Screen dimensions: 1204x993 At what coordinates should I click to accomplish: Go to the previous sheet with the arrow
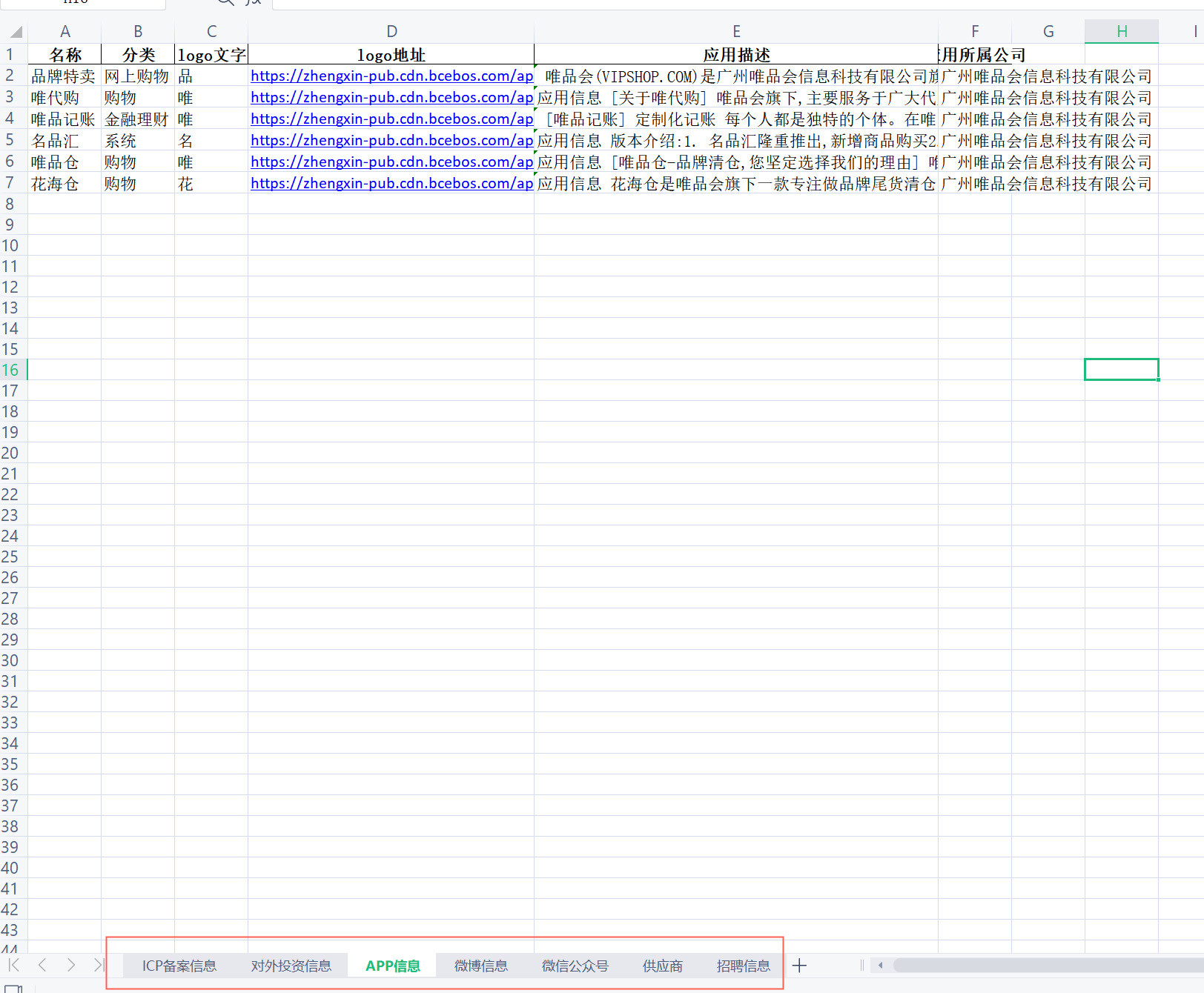point(42,965)
